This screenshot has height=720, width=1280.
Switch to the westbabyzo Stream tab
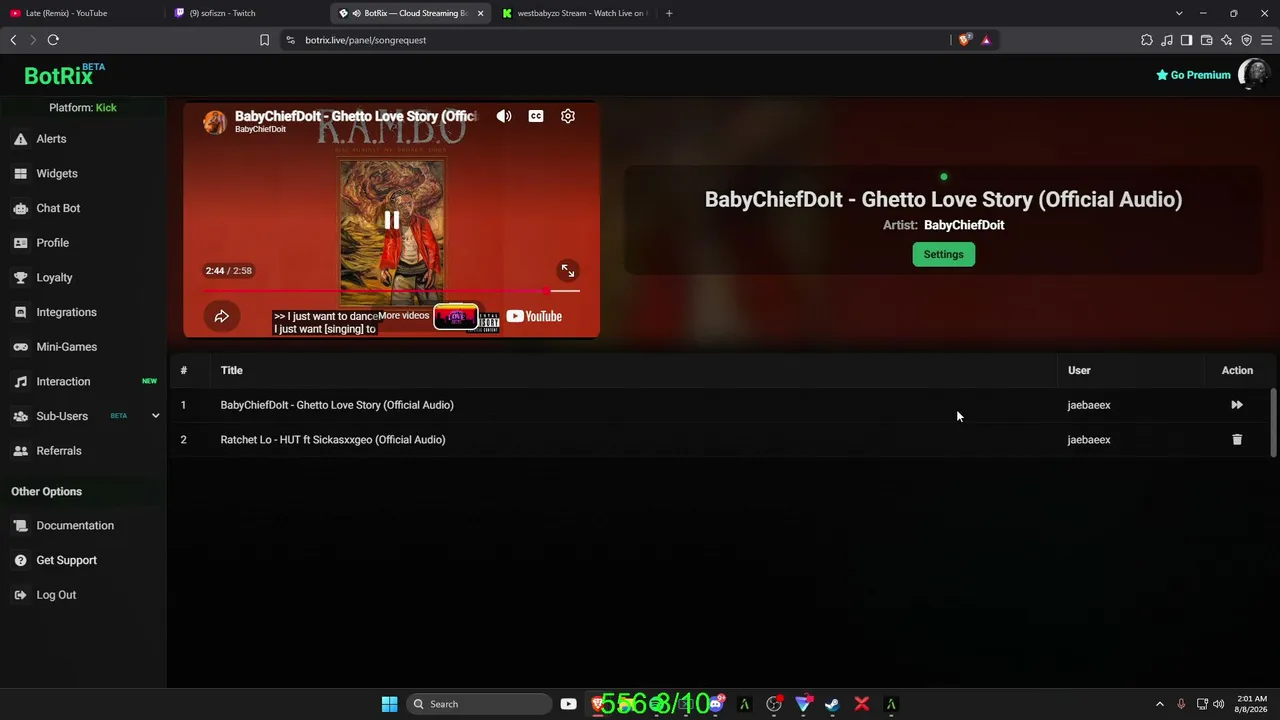(x=575, y=13)
